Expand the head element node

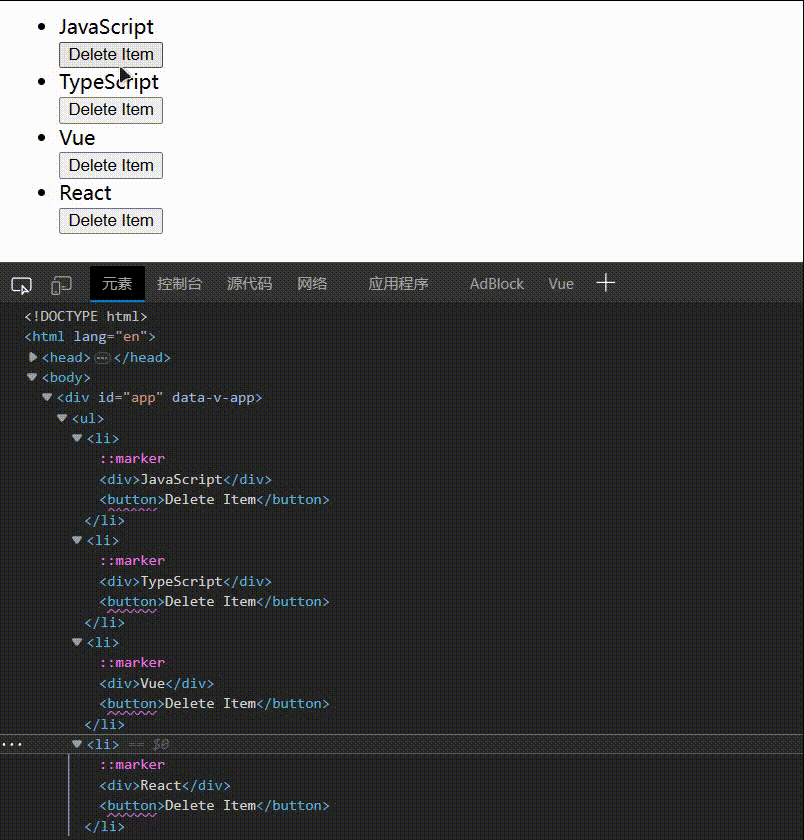[32, 357]
